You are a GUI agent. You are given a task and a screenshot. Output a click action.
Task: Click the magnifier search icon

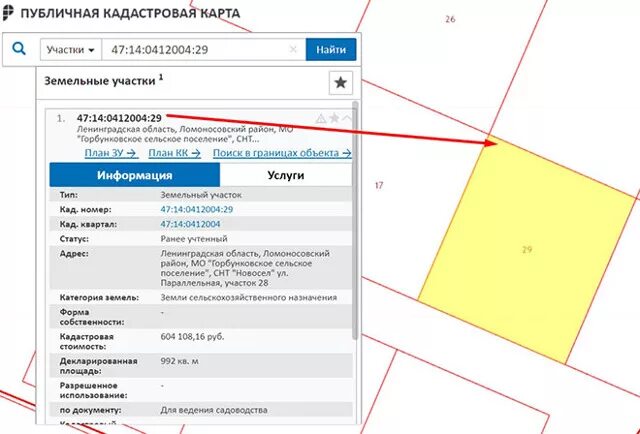pos(19,49)
